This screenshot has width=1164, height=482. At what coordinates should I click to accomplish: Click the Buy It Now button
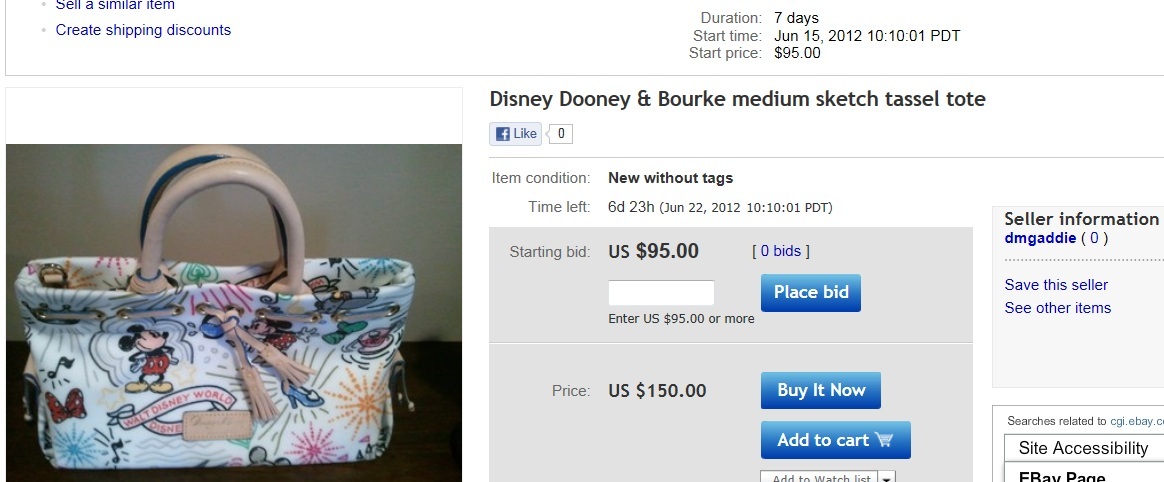820,390
